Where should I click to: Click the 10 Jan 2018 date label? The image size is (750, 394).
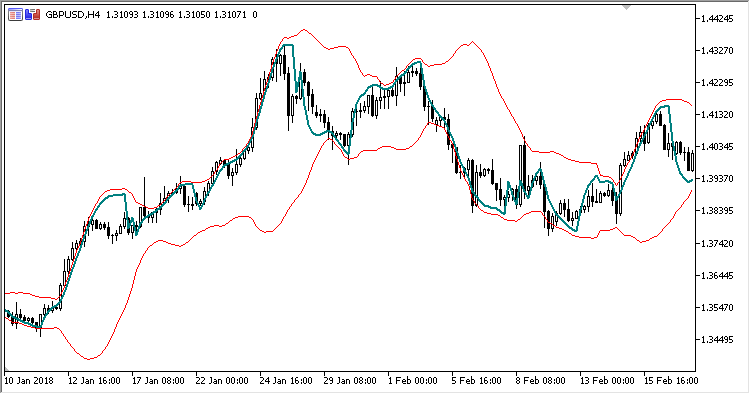29,381
